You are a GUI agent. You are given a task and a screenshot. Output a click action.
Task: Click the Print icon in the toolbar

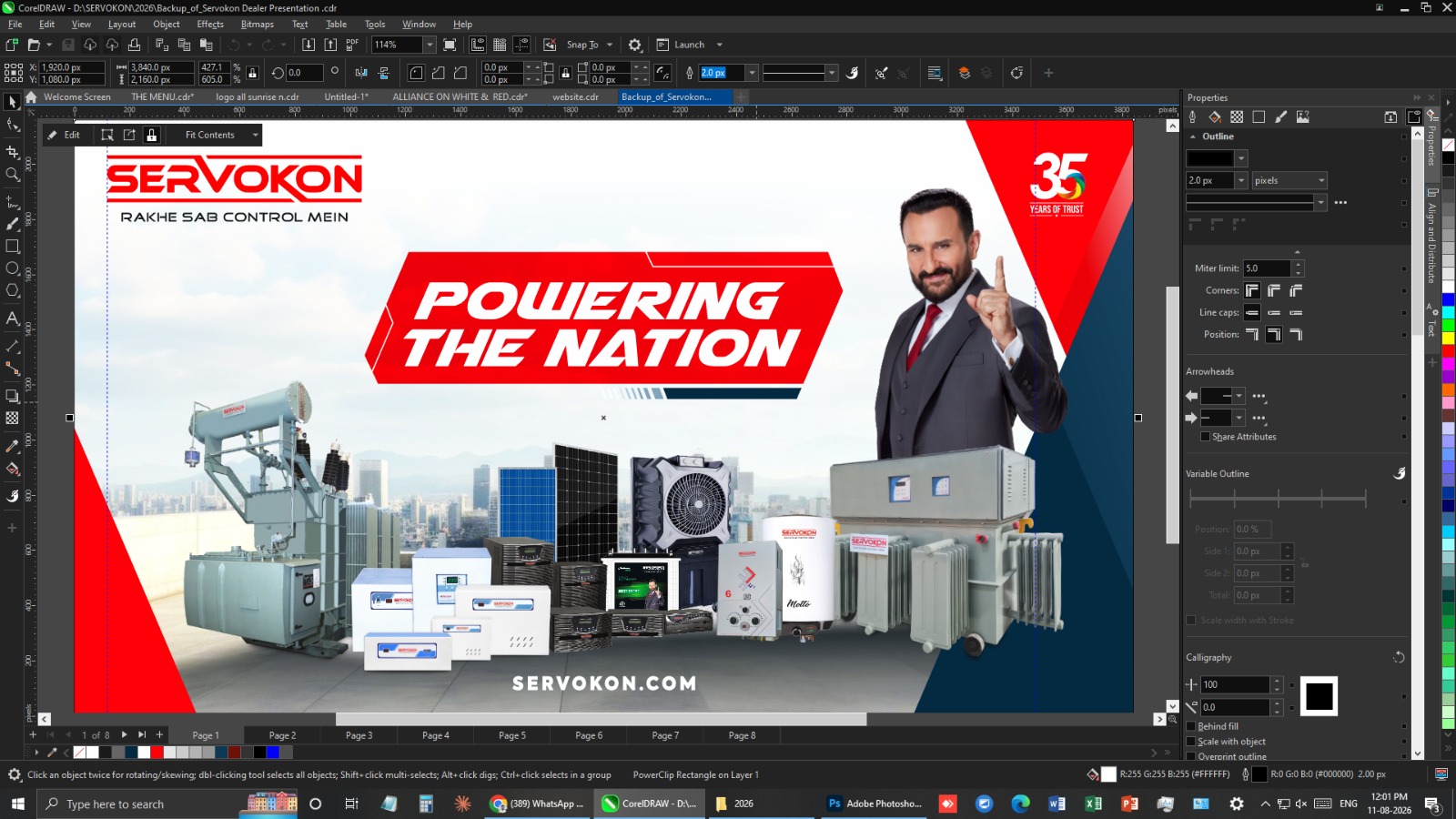[x=134, y=45]
